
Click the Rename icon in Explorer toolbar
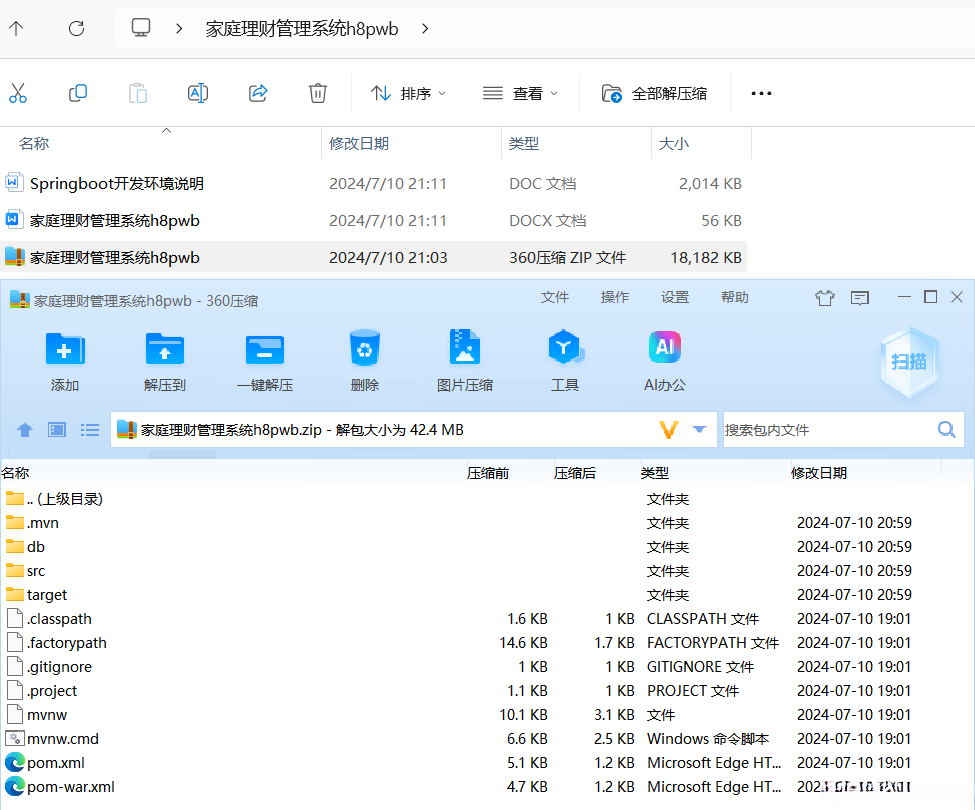198,93
